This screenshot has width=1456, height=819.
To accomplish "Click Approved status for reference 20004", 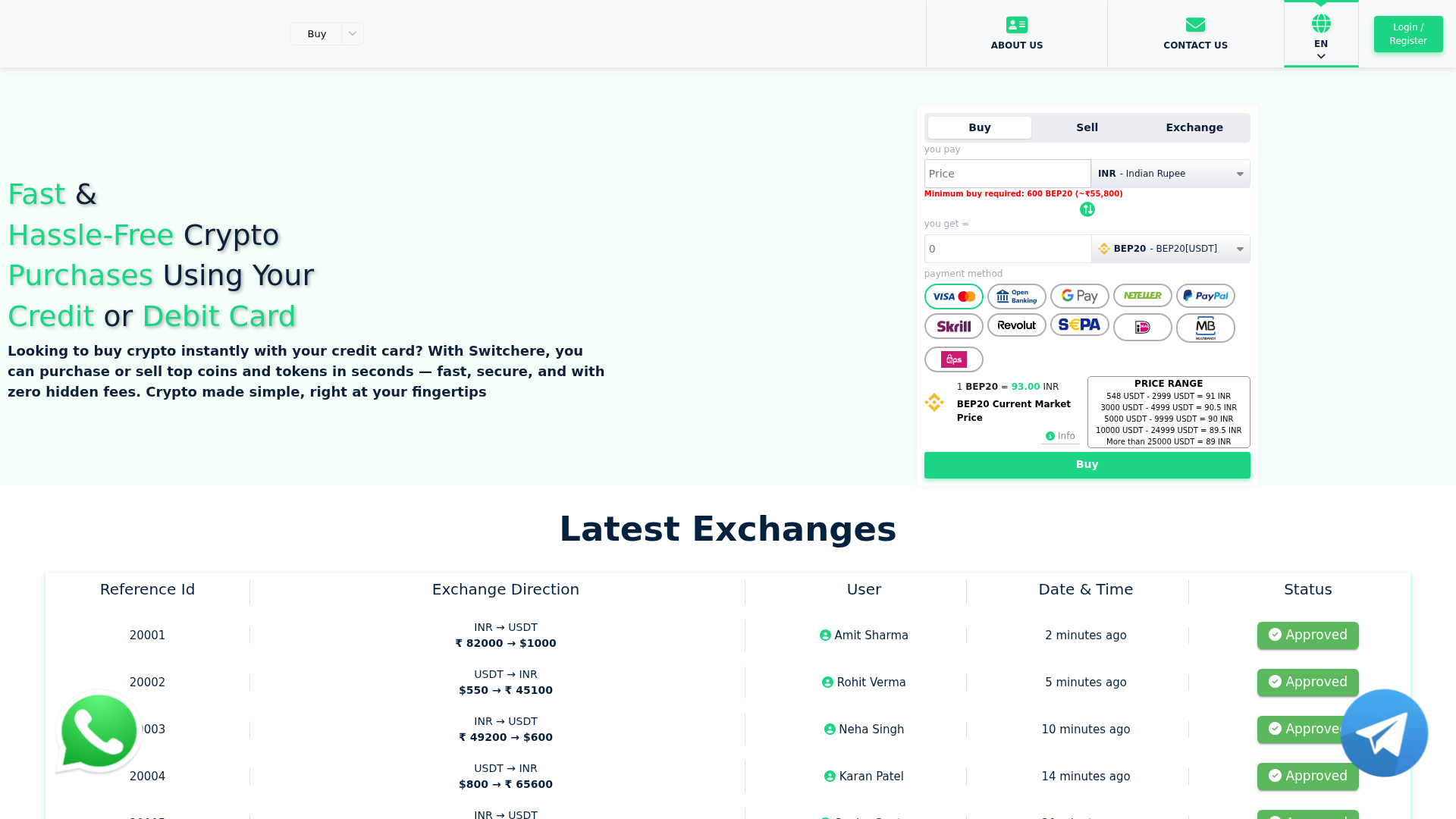I will (x=1307, y=777).
